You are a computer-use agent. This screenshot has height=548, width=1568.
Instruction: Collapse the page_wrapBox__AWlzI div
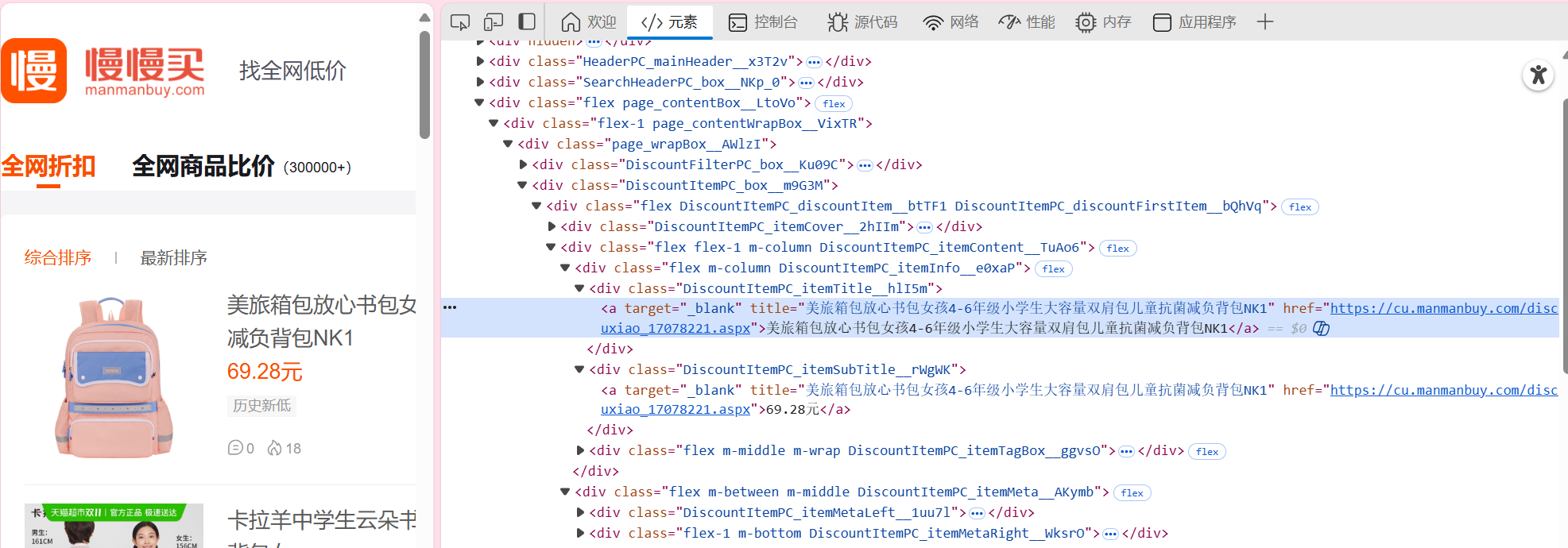(508, 144)
